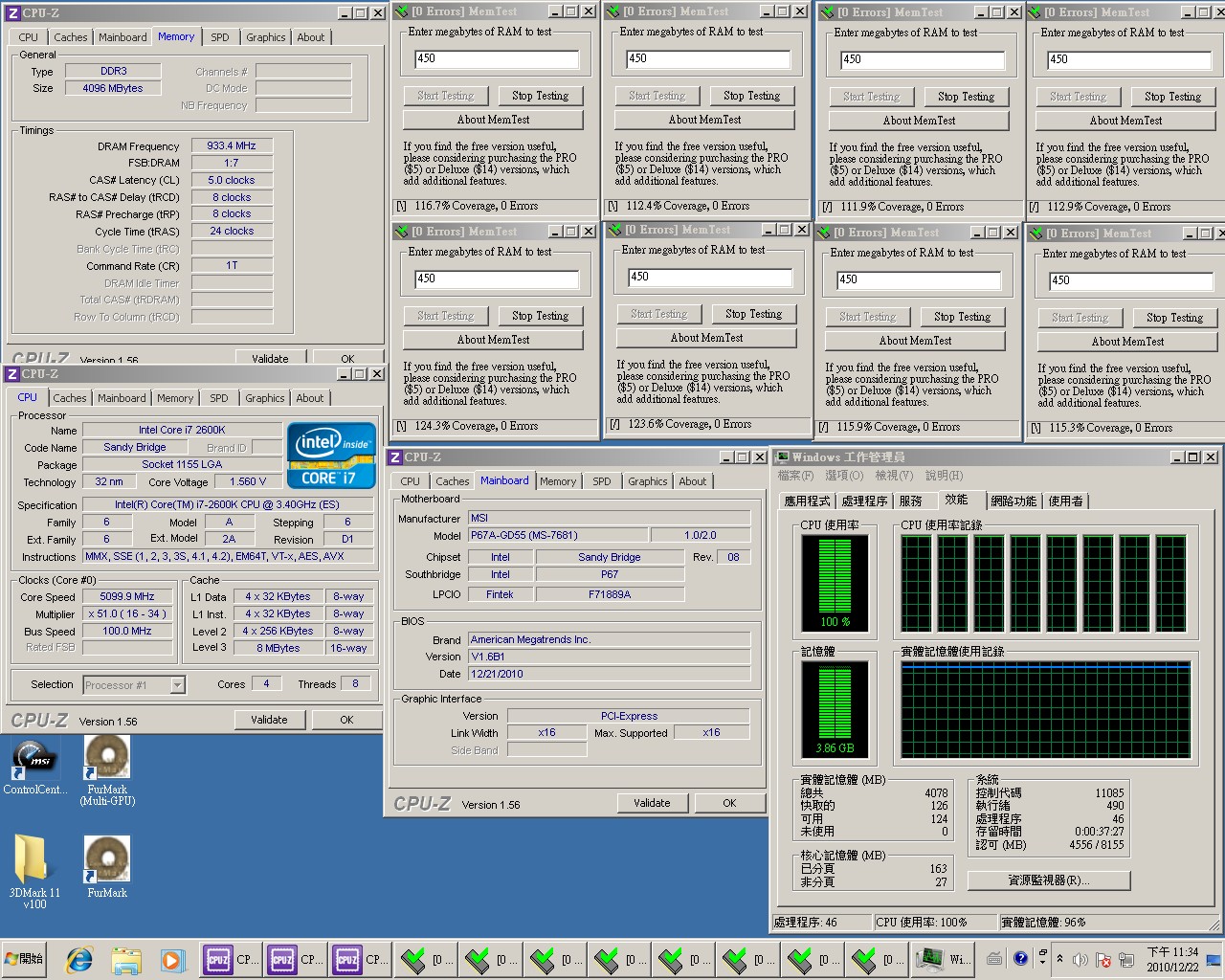Activate the leftmost MemTest taskbar button
This screenshot has height=980, width=1225.
click(x=427, y=959)
